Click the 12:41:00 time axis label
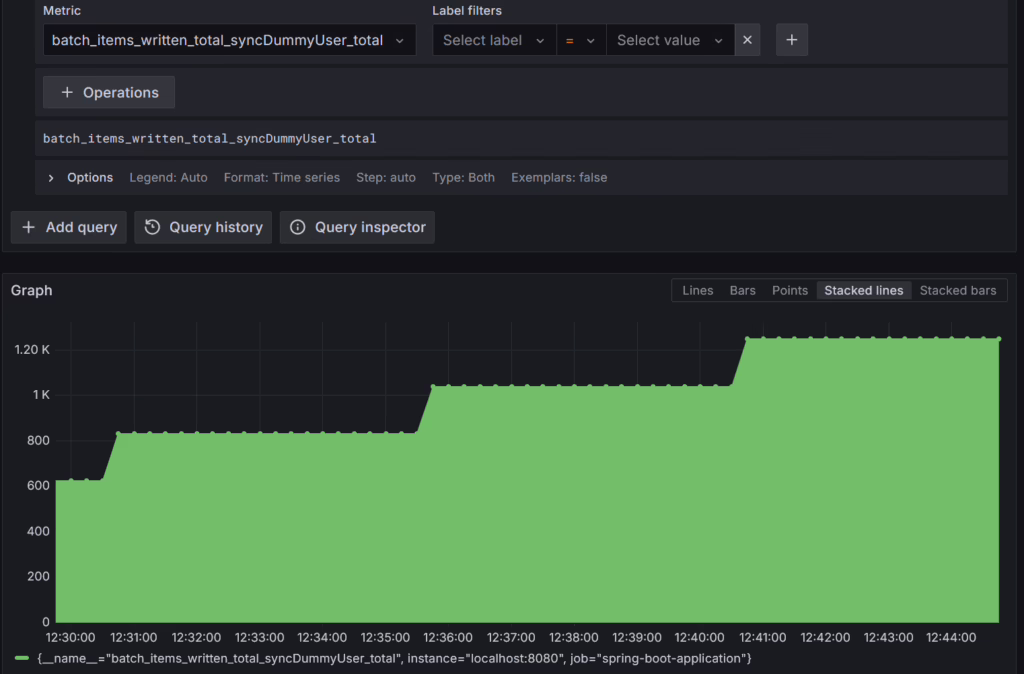Screen dimensions: 1024x674 tap(763, 637)
